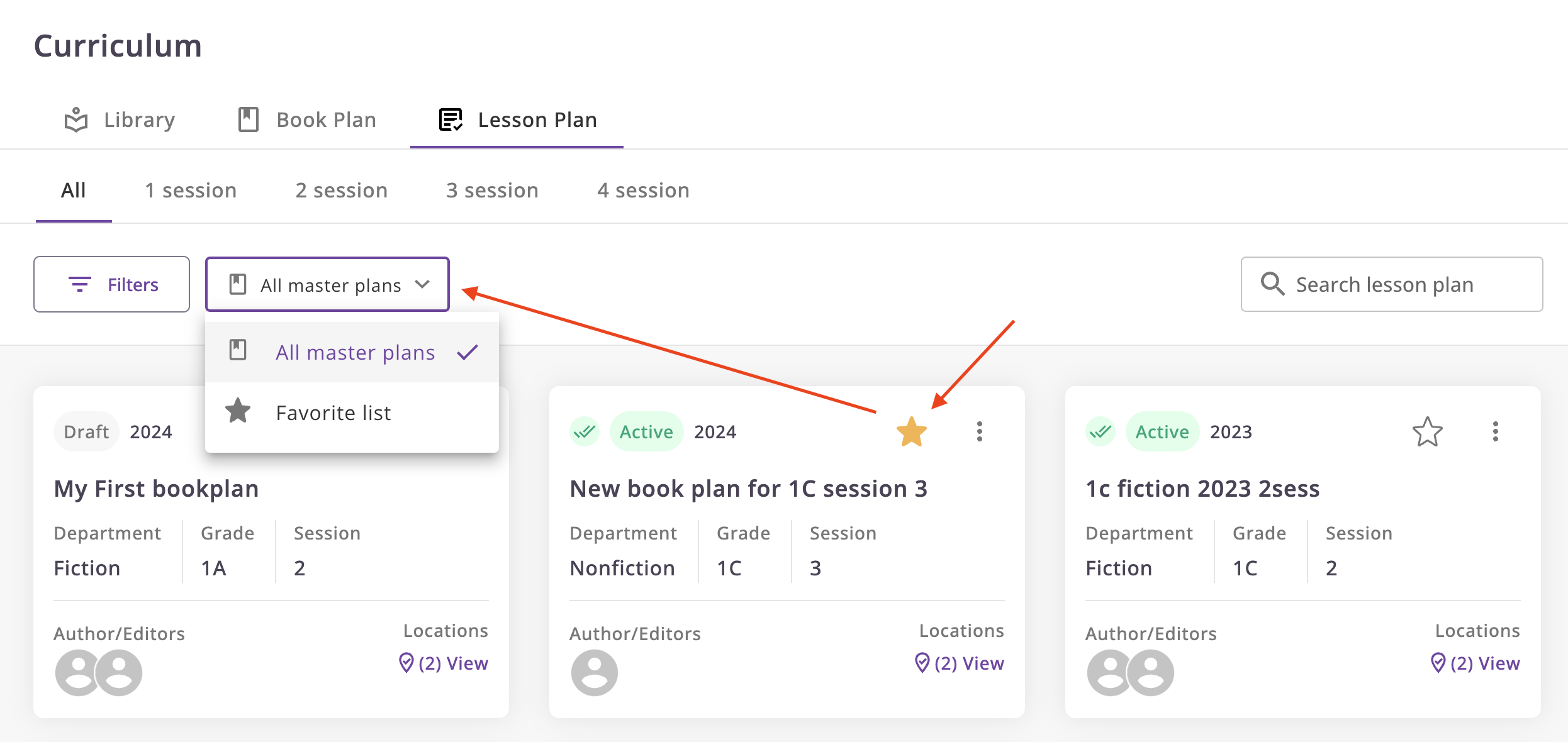Viewport: 1568px width, 742px height.
Task: Open kebab menu on 1c fiction 2023 card
Action: (x=1495, y=432)
